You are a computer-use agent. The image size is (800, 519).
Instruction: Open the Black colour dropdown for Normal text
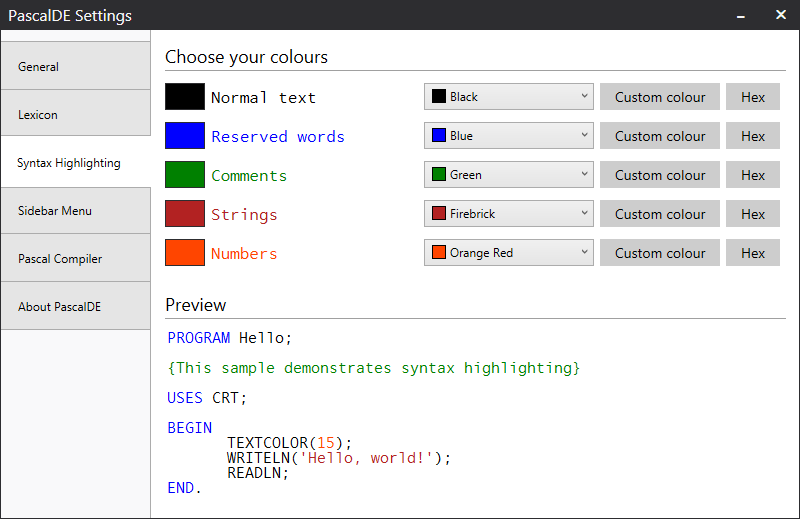coord(508,97)
